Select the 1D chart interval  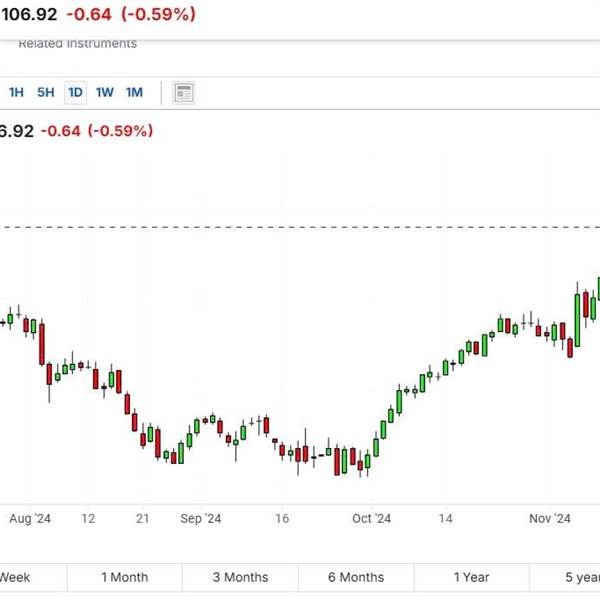(75, 92)
